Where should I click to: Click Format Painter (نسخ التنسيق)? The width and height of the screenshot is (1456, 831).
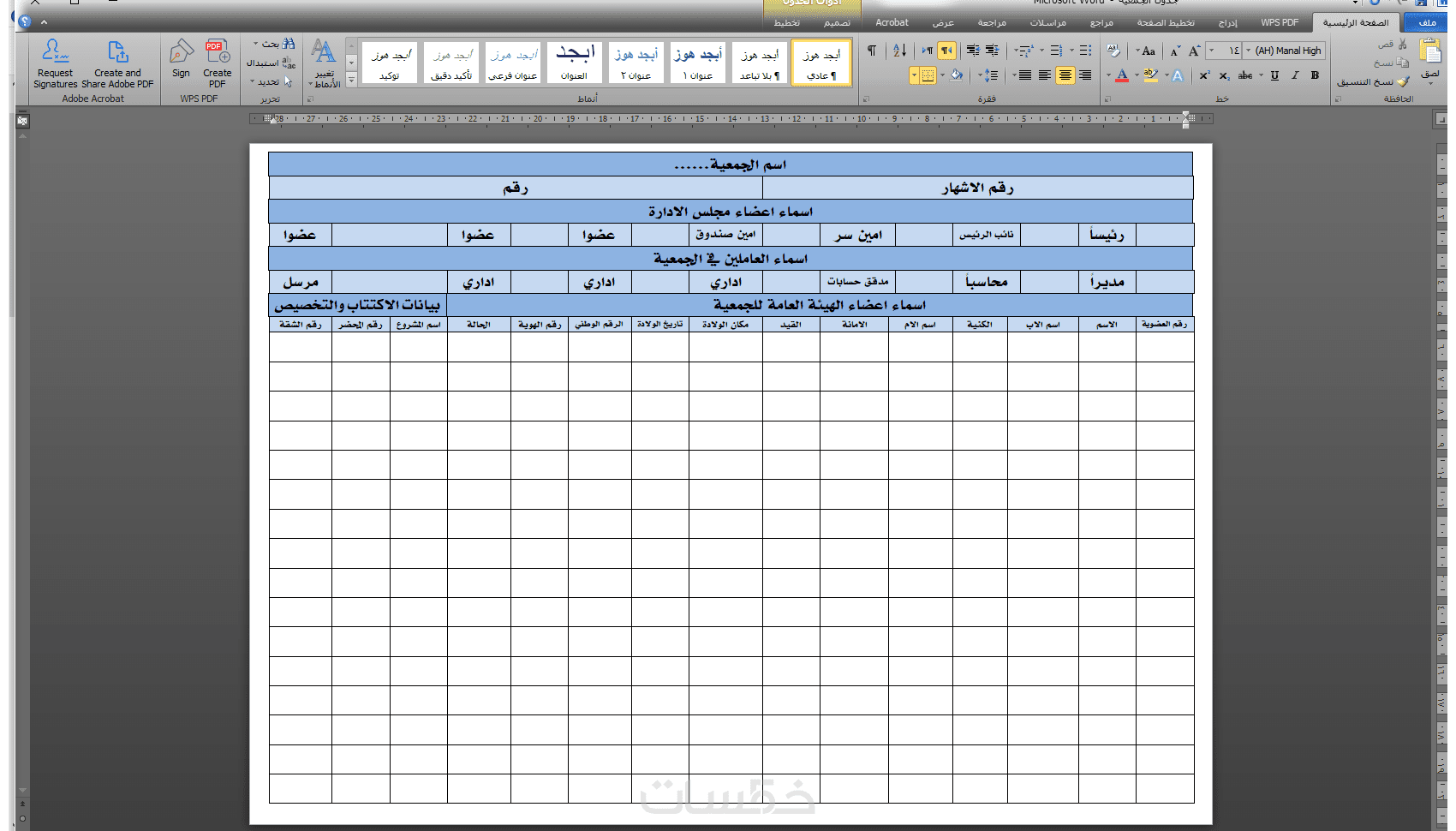(x=1373, y=81)
